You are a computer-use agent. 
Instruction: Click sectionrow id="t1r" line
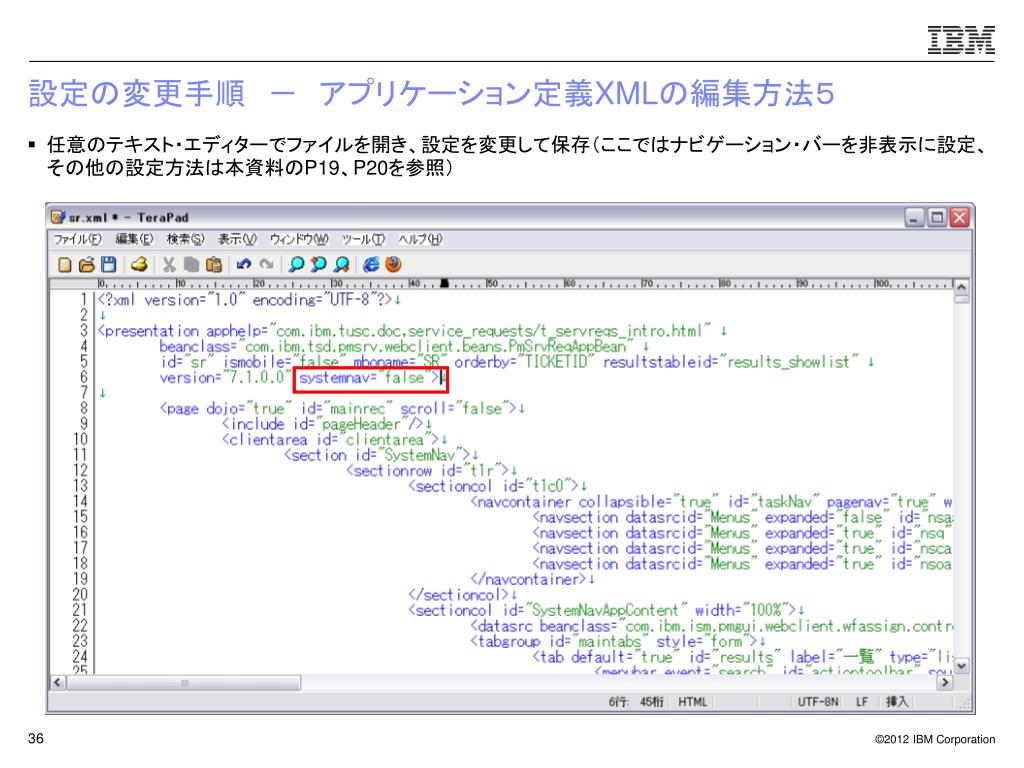tap(428, 471)
